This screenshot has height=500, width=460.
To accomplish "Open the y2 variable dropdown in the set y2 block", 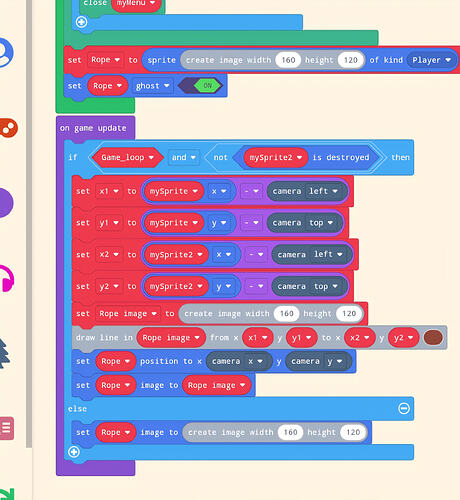I will coord(109,286).
